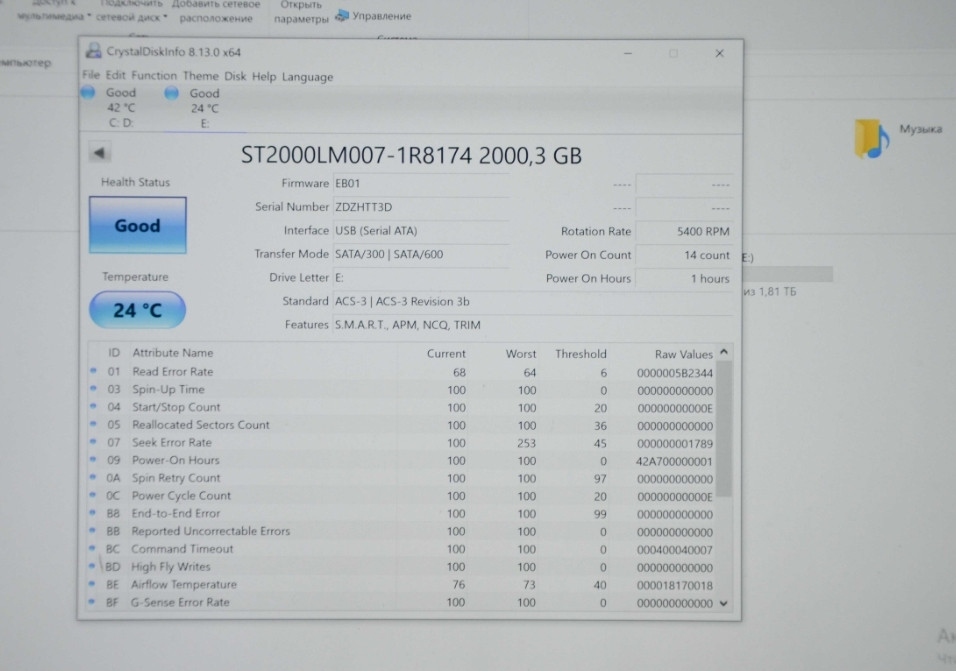Click the status dot beside Command Timeout
The height and width of the screenshot is (671, 956).
click(x=93, y=549)
